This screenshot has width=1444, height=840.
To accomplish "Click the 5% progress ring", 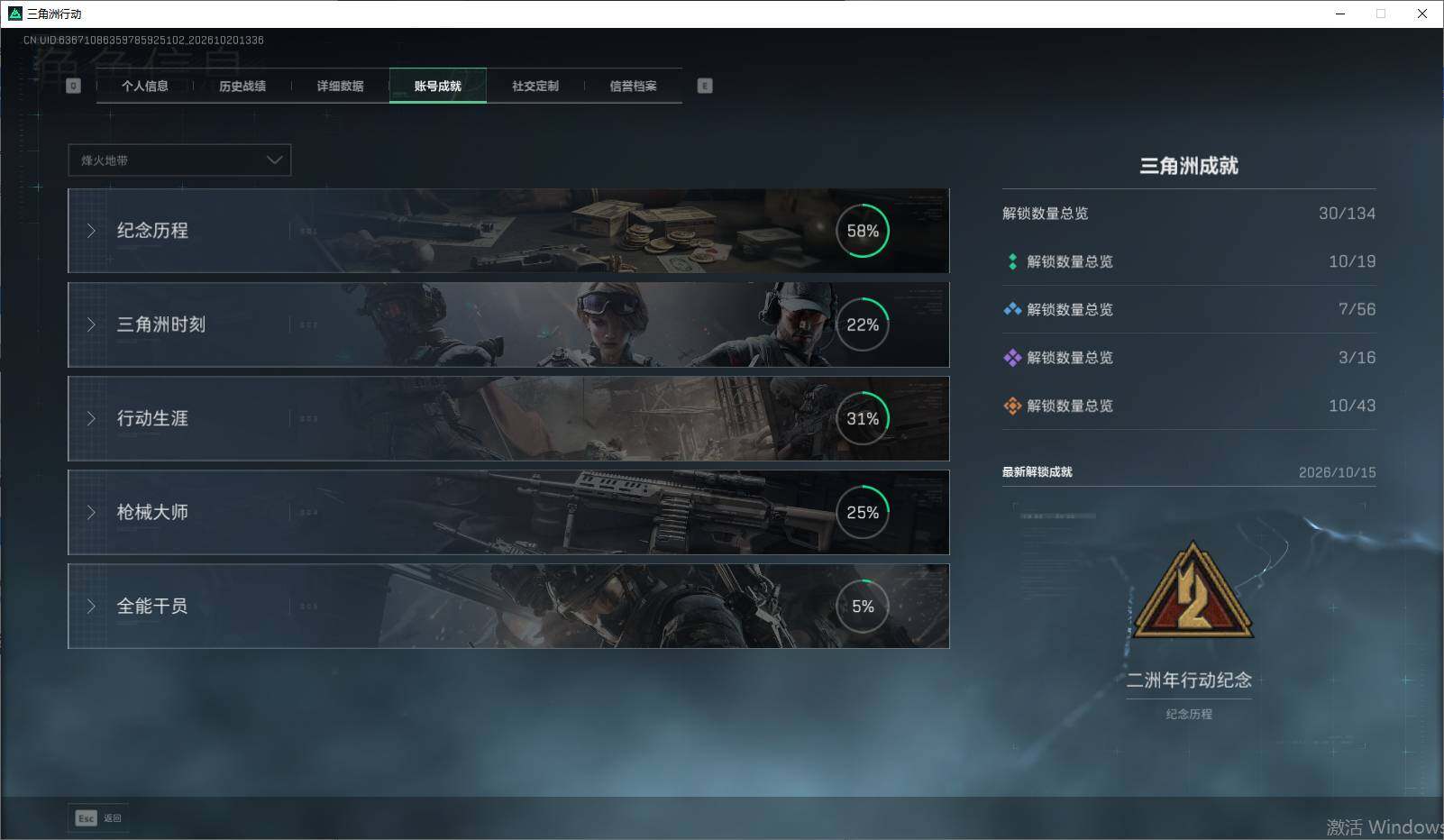I will (x=863, y=606).
